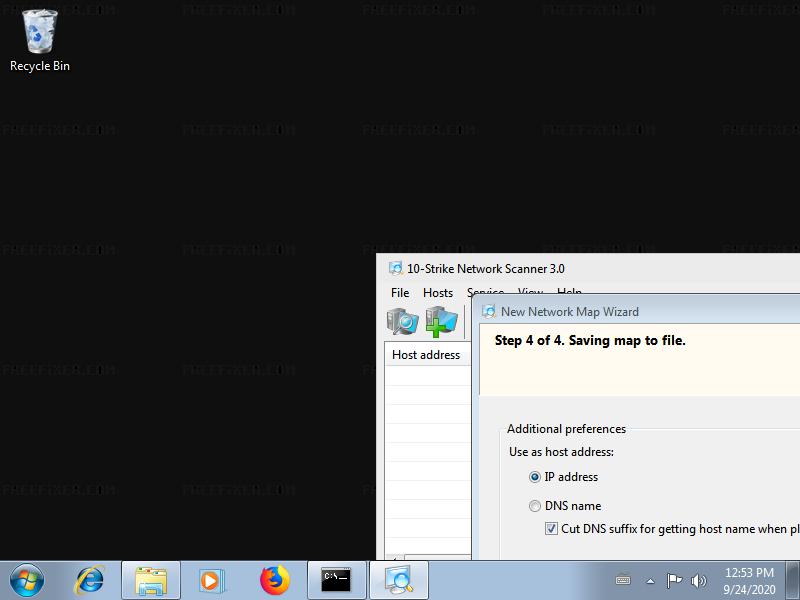The height and width of the screenshot is (600, 800).
Task: Uncheck the Cut DNS suffix checkbox
Action: coord(551,528)
